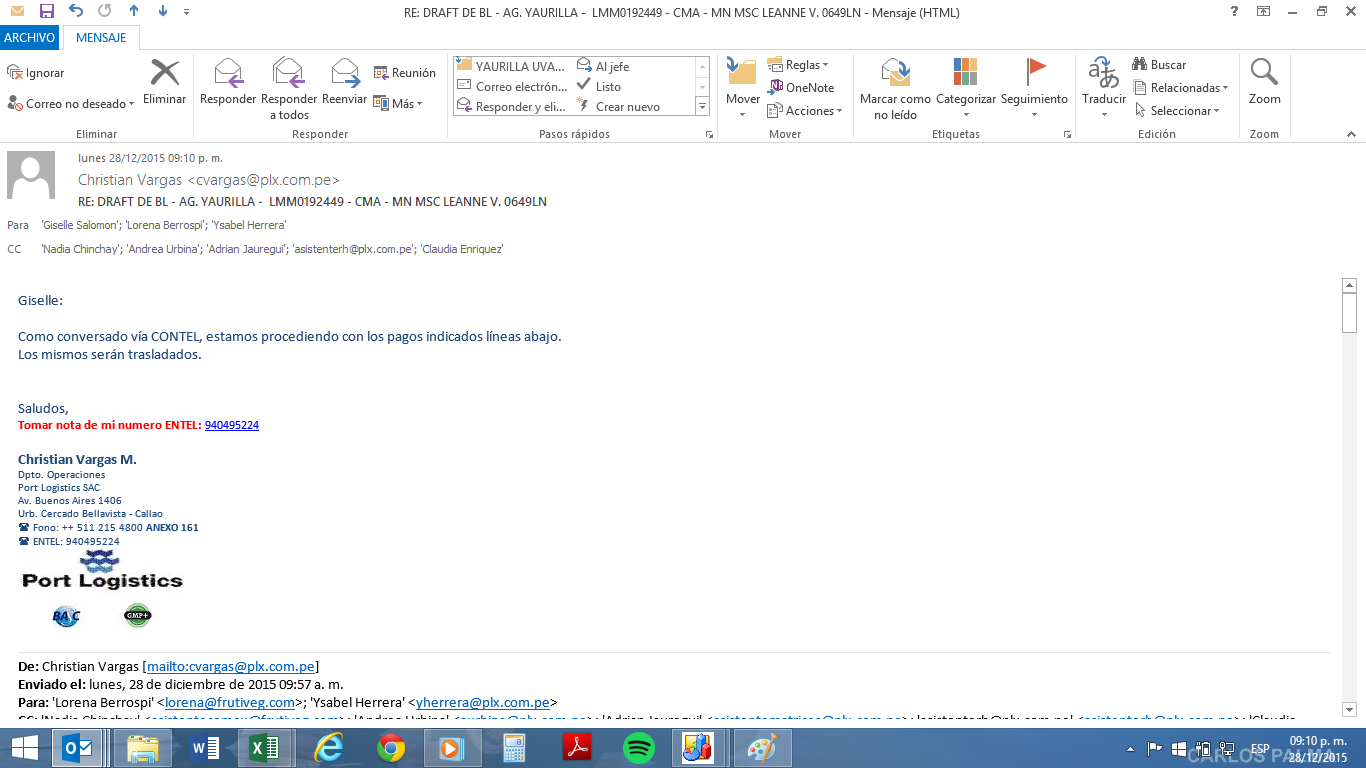Mark message with Marcar como no leído
1366x768 pixels.
click(895, 75)
